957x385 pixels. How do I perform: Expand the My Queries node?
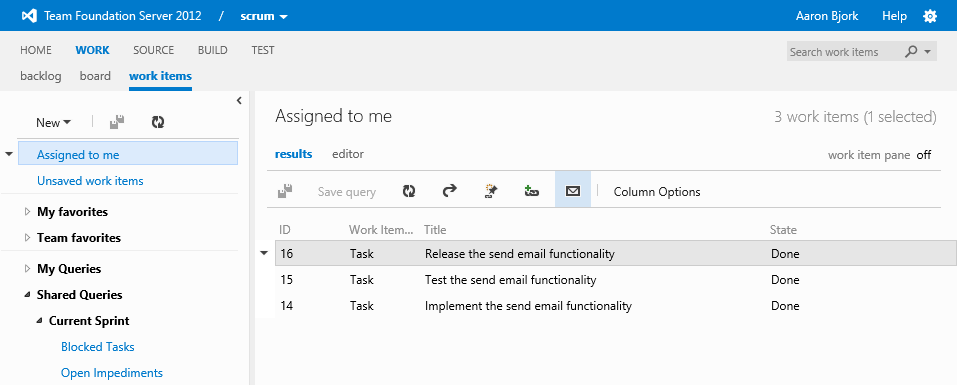pyautogui.click(x=27, y=269)
